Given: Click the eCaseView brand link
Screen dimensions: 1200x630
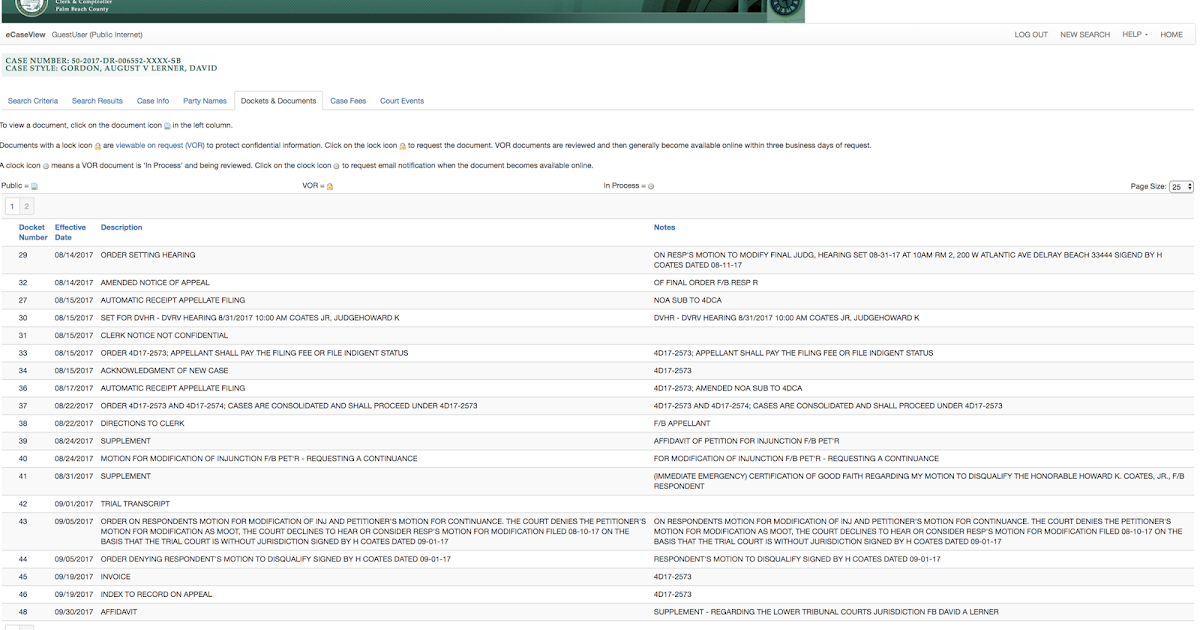Looking at the screenshot, I should tap(26, 35).
